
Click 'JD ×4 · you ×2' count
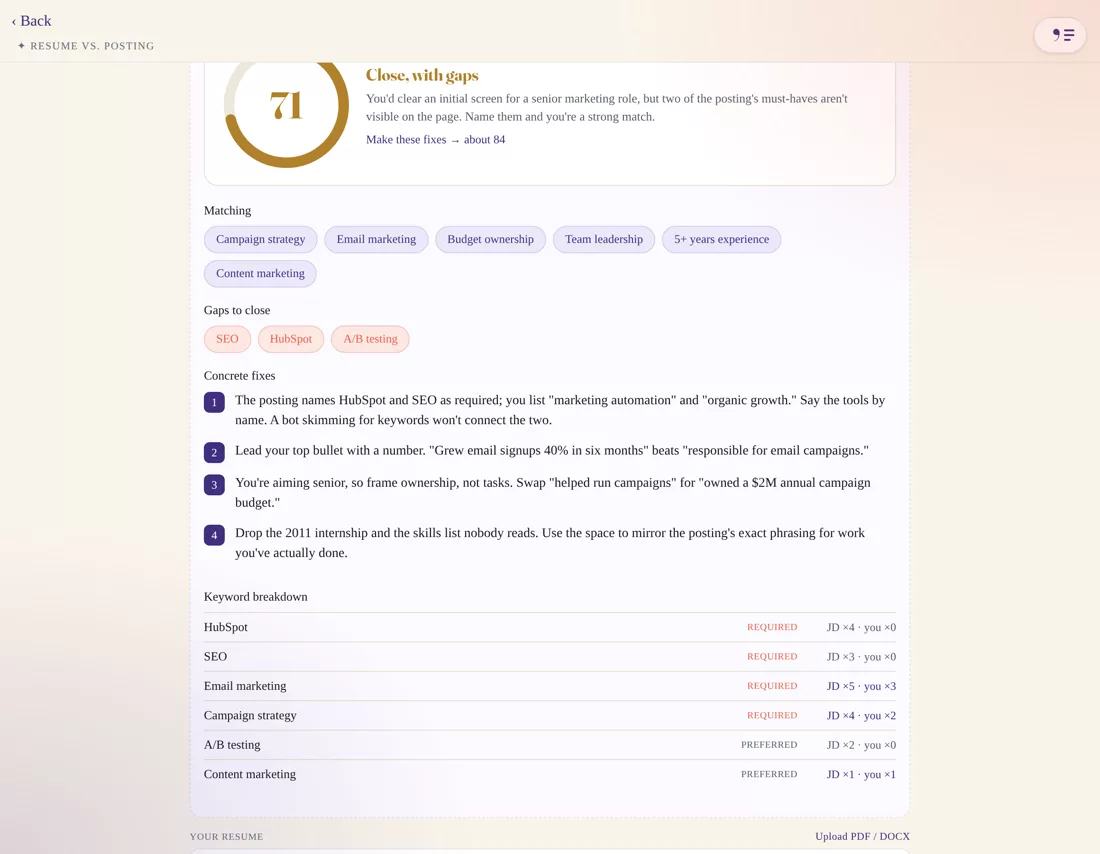[861, 716]
